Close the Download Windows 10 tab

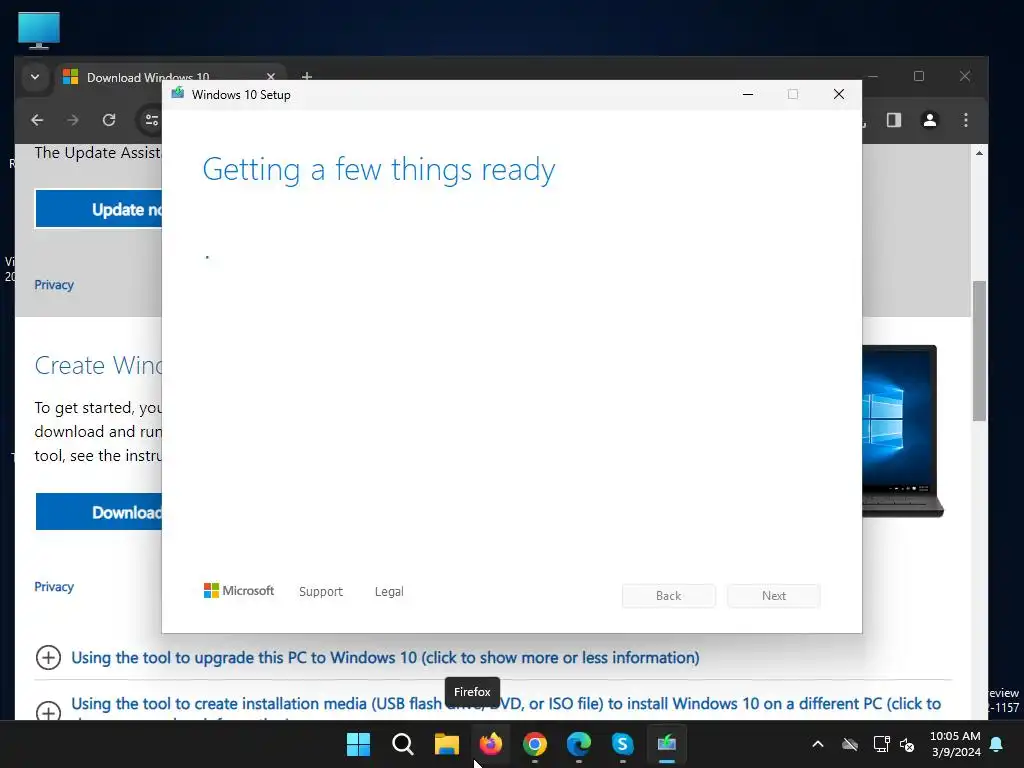click(x=270, y=76)
